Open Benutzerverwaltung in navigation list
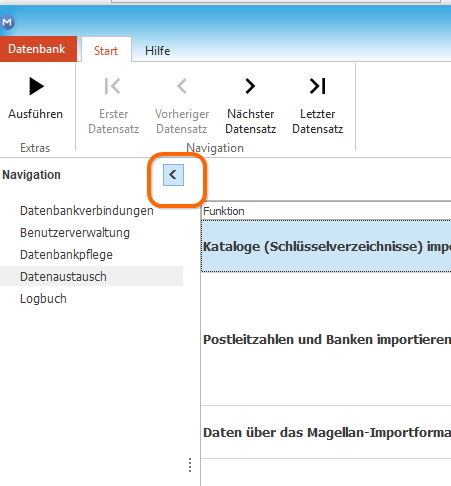 [75, 233]
